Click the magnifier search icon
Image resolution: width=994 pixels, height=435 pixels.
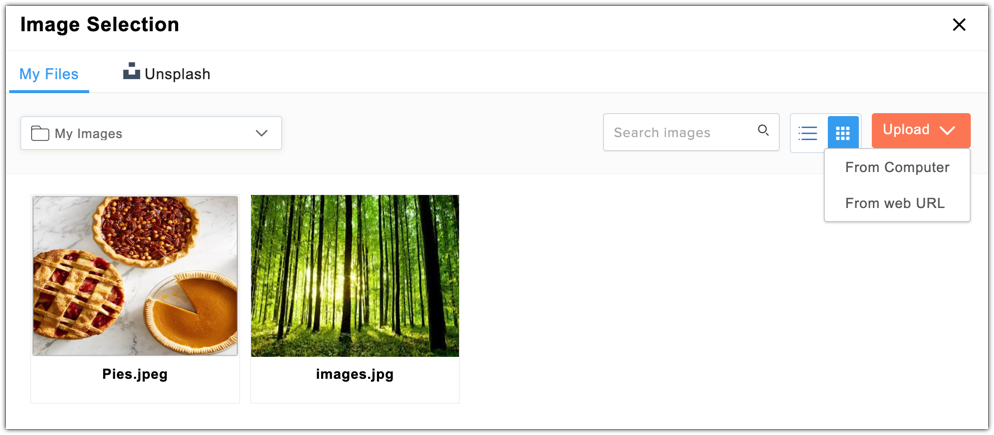[763, 131]
